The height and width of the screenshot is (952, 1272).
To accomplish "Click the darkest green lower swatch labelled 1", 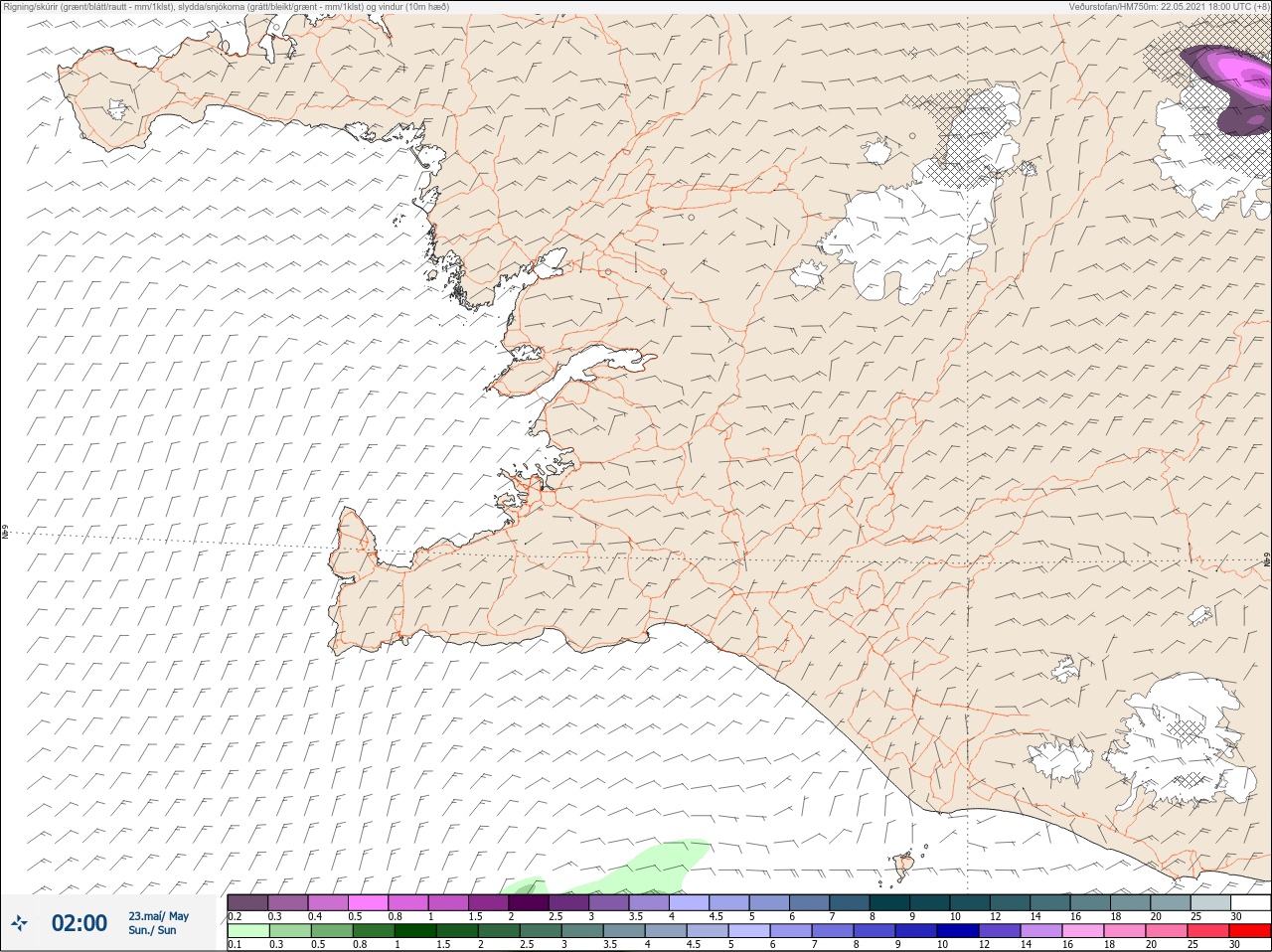I will (414, 931).
